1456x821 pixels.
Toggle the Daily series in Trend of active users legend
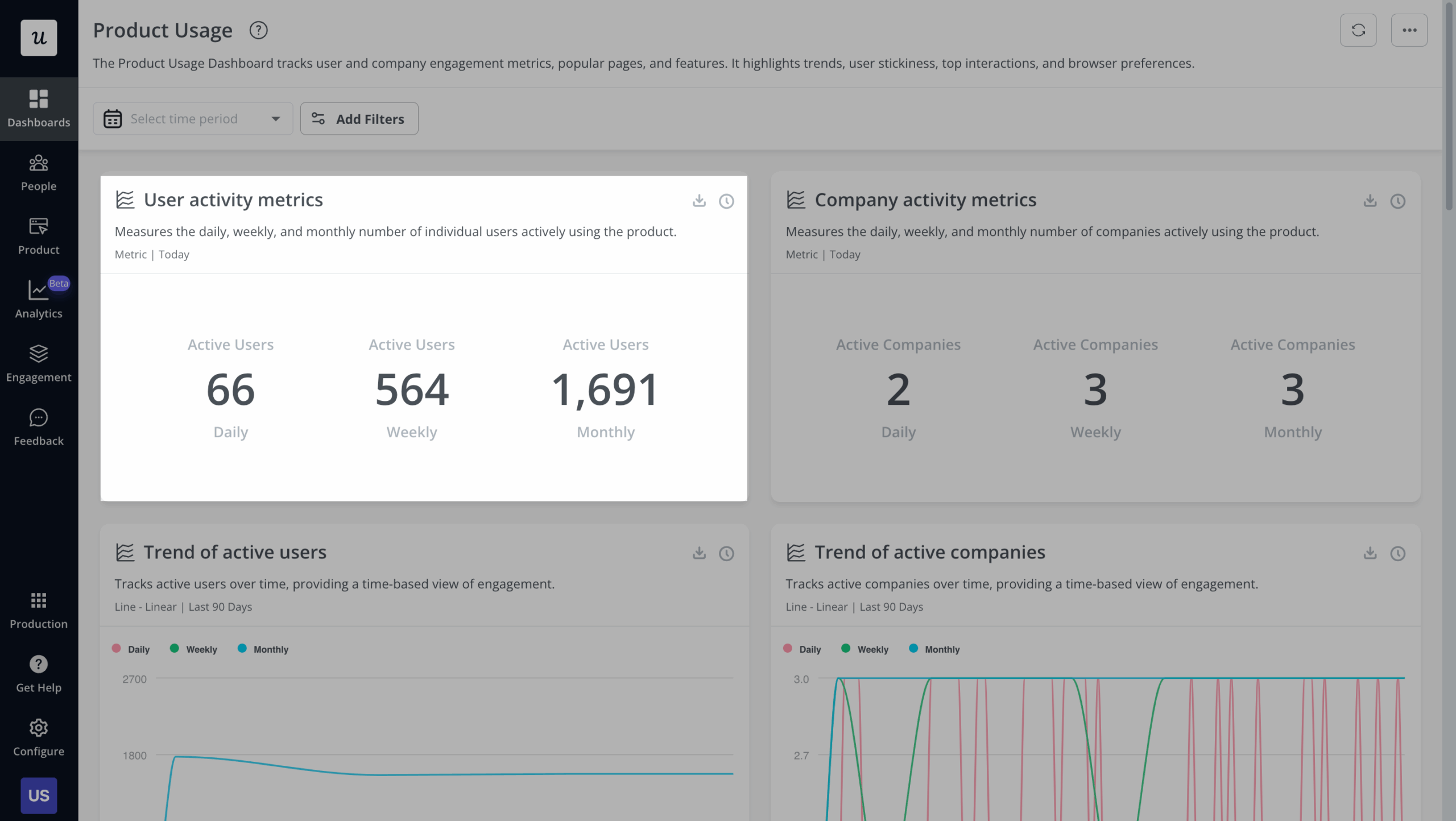(131, 649)
